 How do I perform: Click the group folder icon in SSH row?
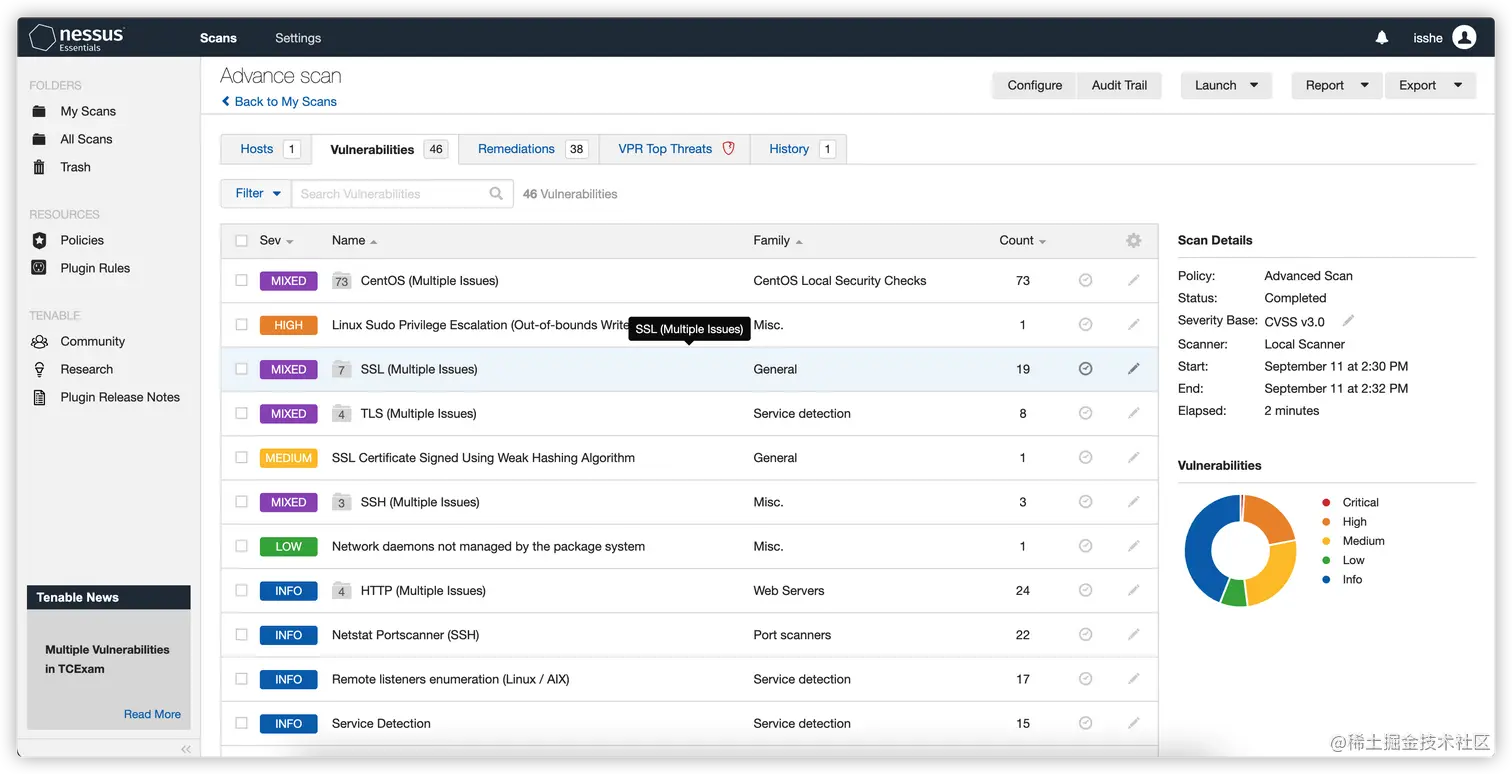tap(341, 502)
